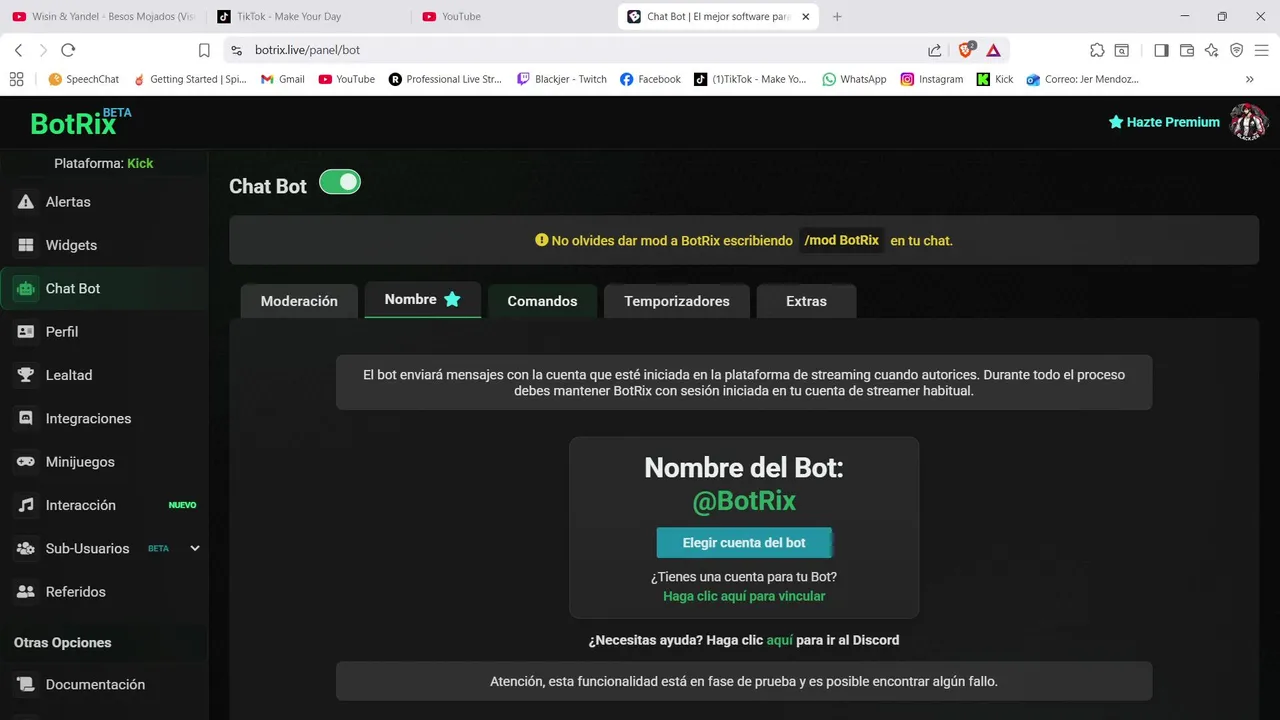
Task: Click the aquí Discord help link
Action: pos(779,640)
